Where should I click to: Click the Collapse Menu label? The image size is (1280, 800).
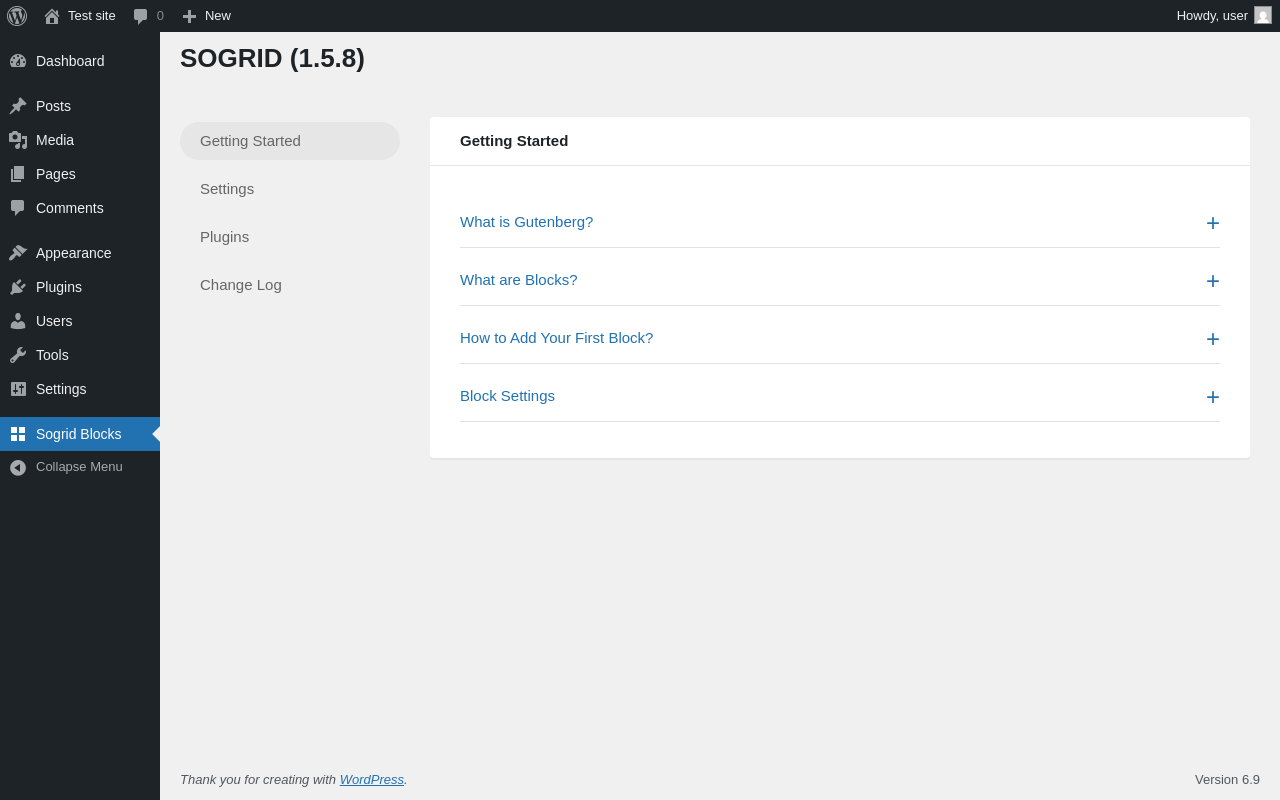(79, 467)
